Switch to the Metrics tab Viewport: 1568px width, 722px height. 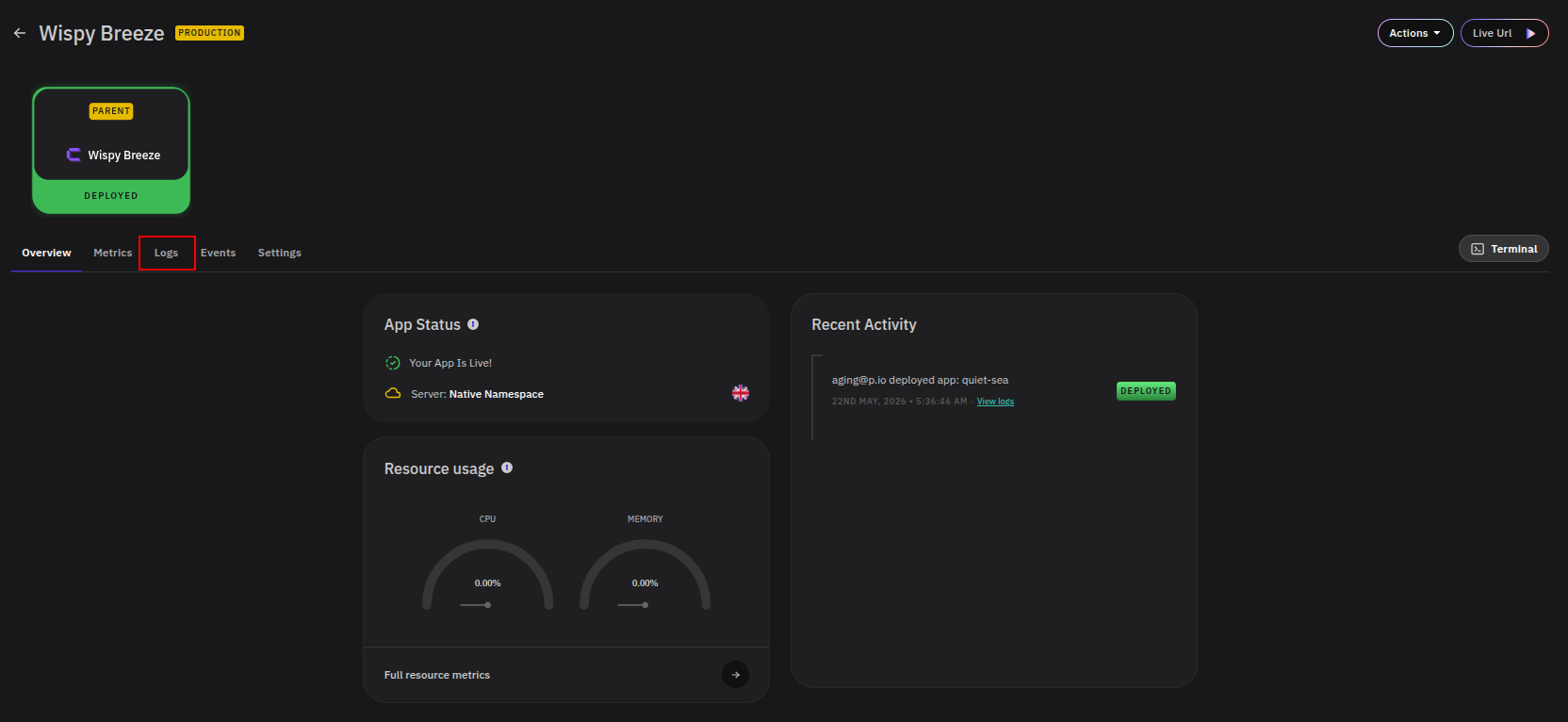click(x=113, y=253)
